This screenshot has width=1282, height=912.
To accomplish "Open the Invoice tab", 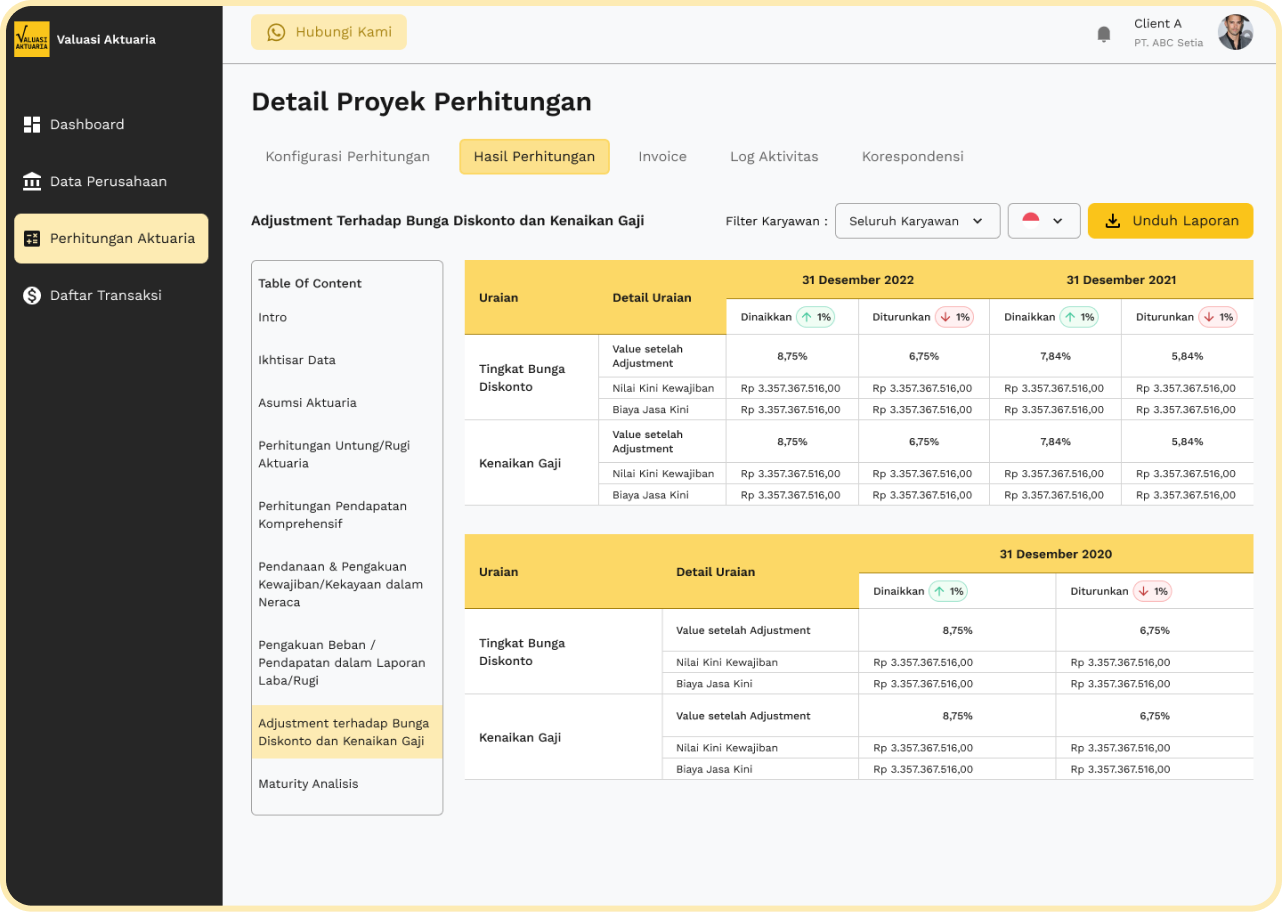I will (x=662, y=157).
